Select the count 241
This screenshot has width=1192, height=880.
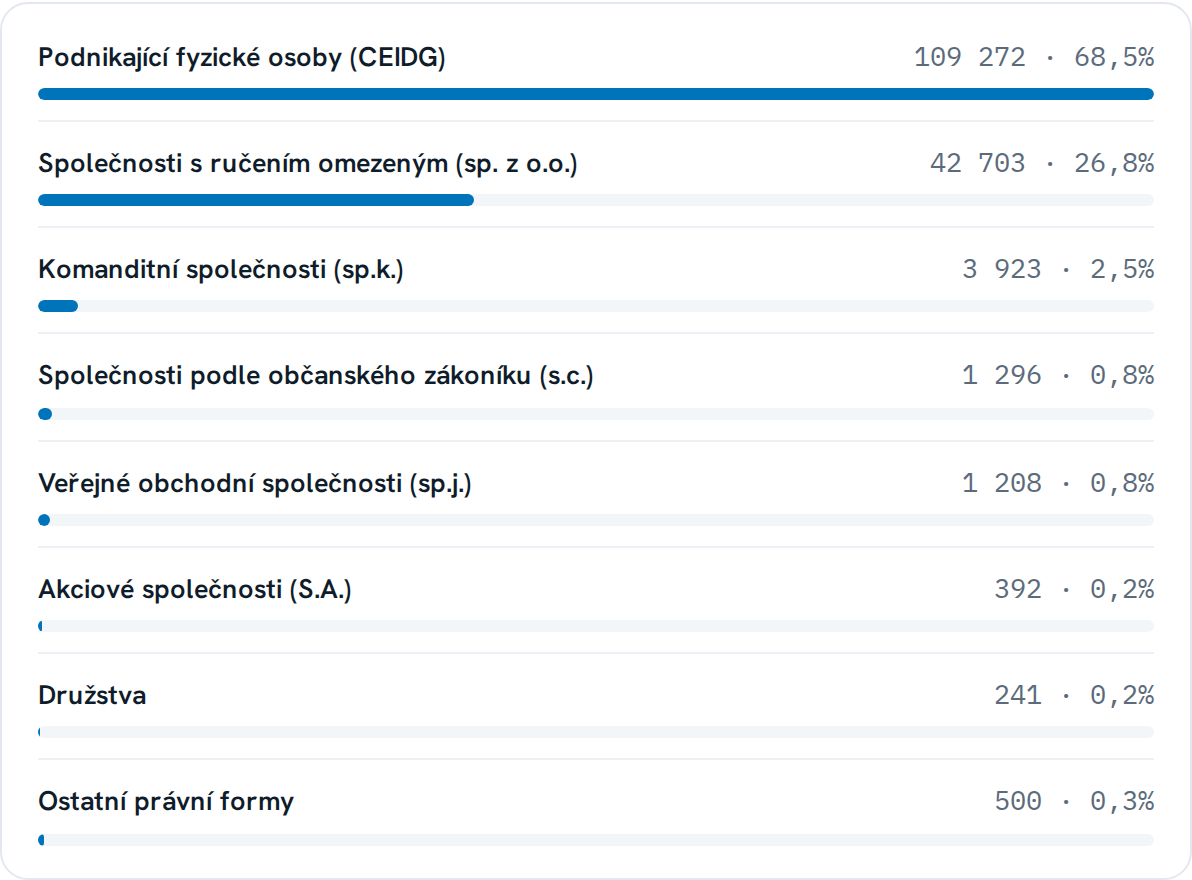(x=1018, y=695)
